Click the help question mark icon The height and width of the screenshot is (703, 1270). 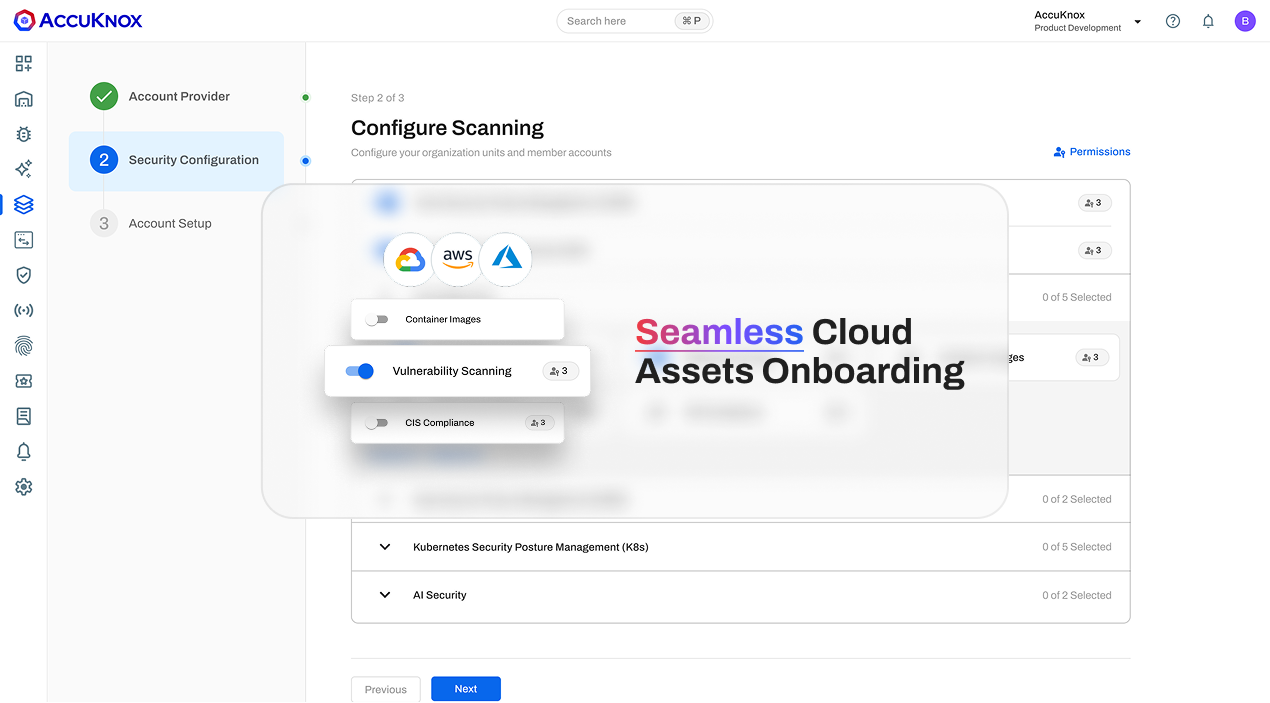point(1173,21)
